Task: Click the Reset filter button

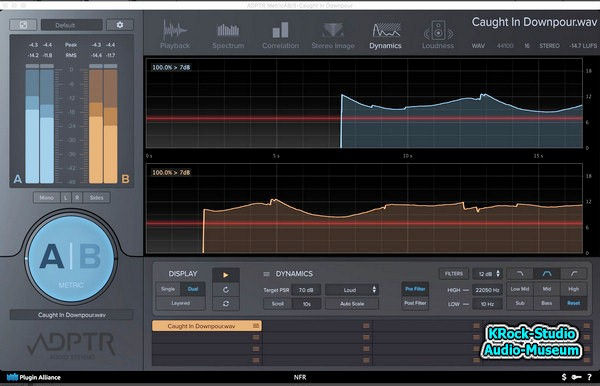Action: point(573,303)
